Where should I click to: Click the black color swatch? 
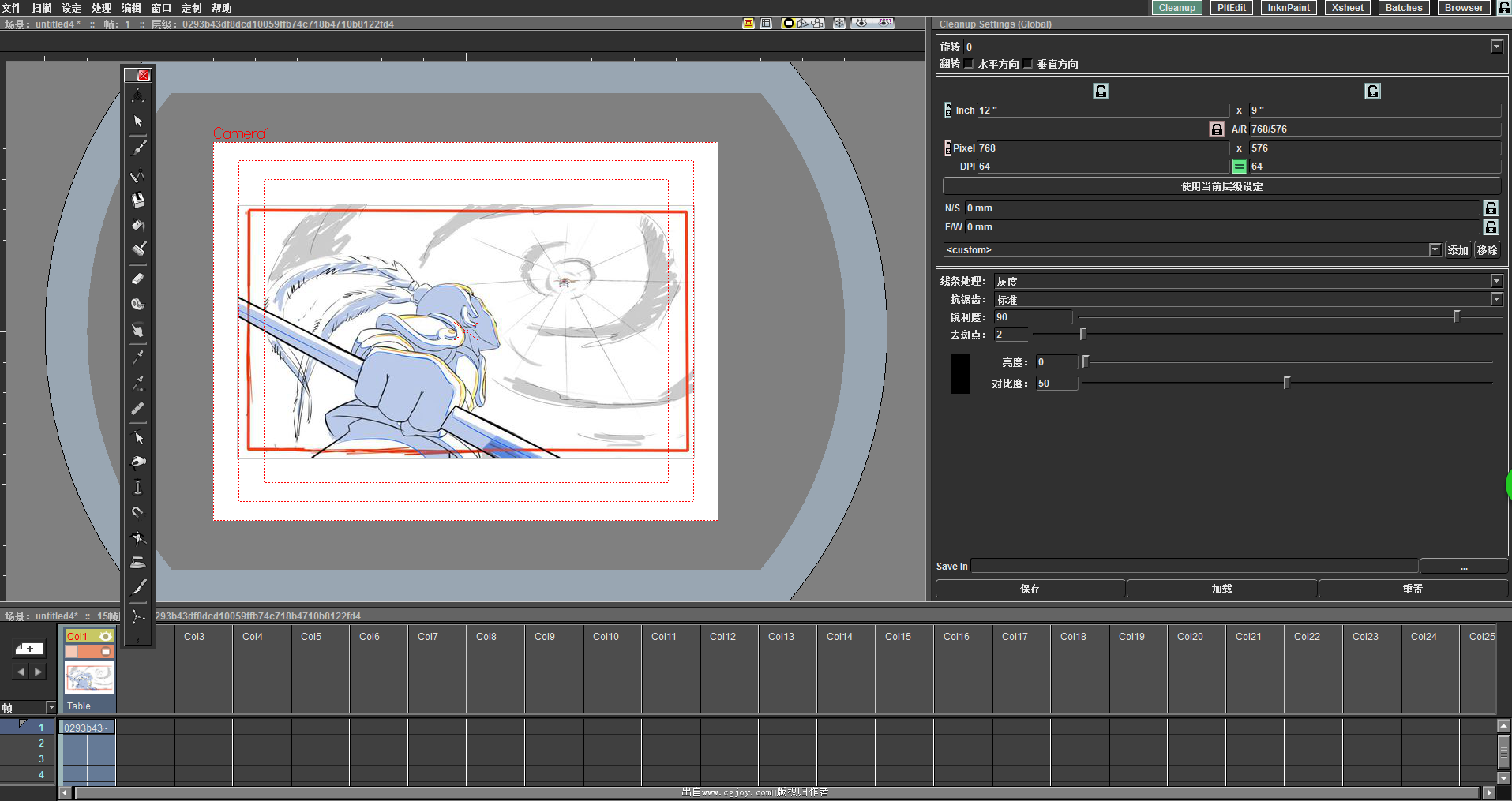click(x=960, y=374)
